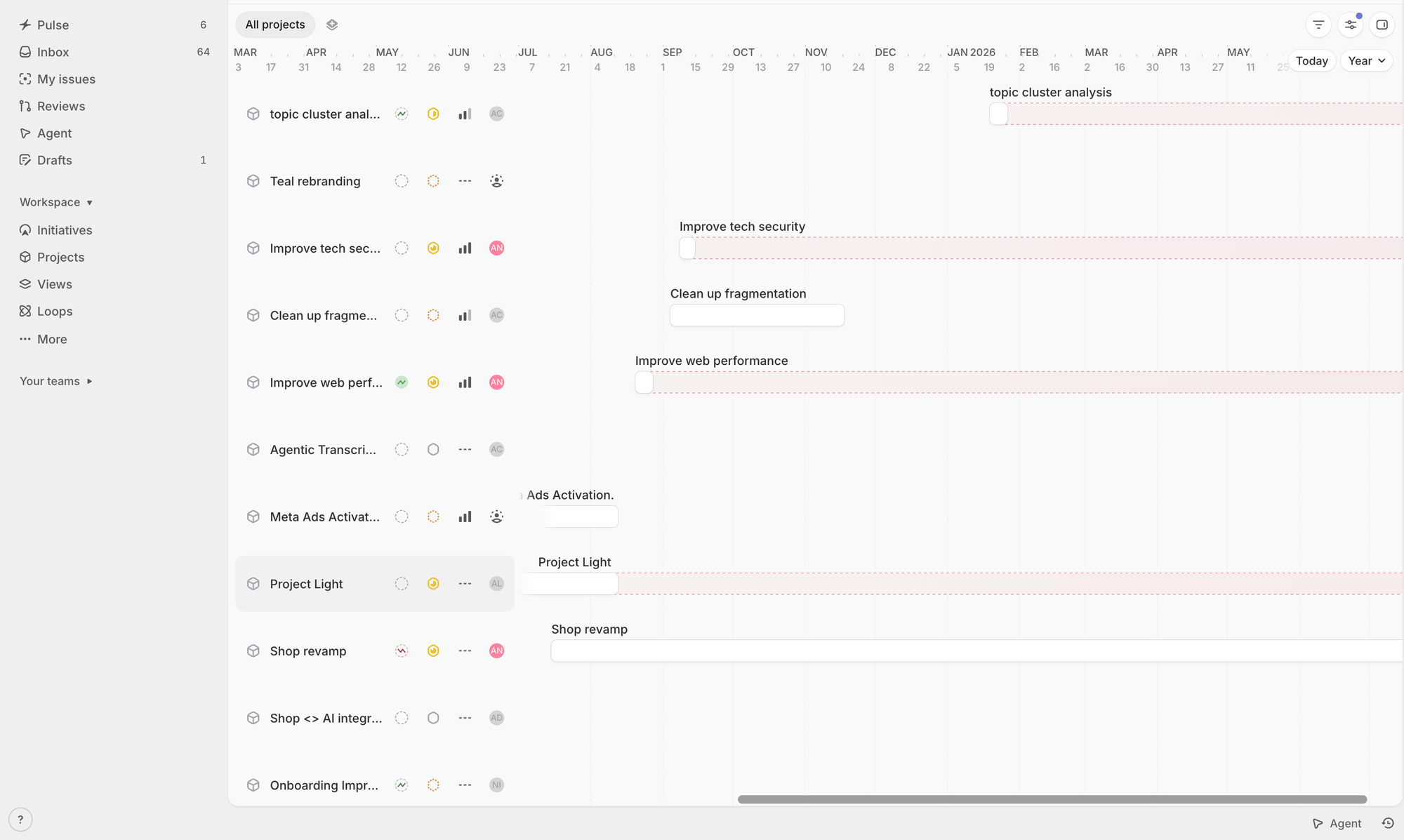The image size is (1404, 840).
Task: Toggle the side panel icon at top right
Action: click(x=1382, y=25)
